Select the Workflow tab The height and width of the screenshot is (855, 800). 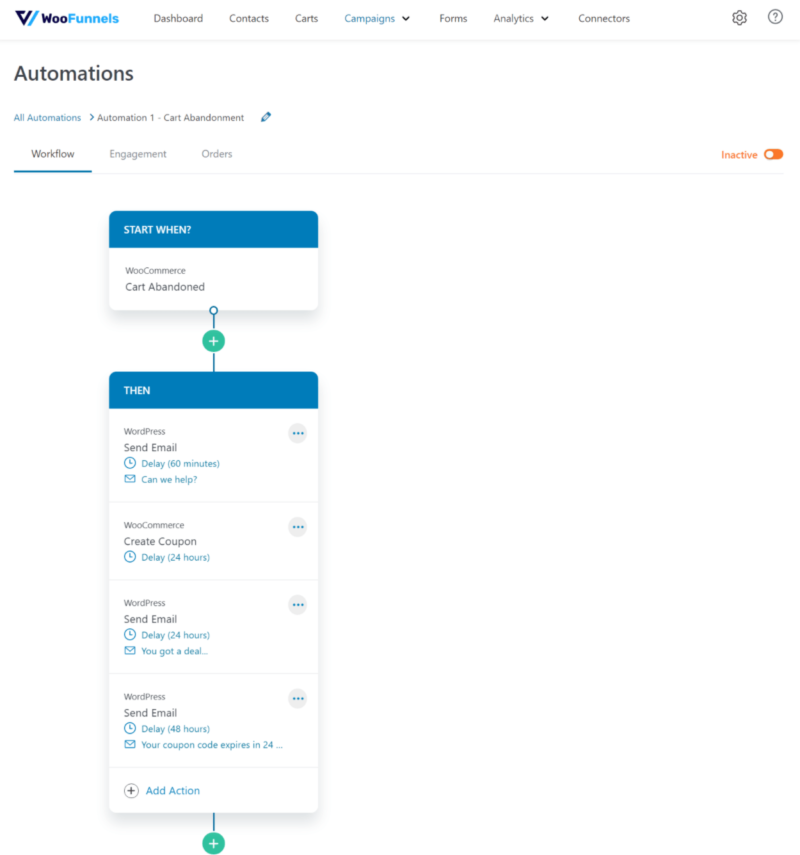click(x=53, y=154)
